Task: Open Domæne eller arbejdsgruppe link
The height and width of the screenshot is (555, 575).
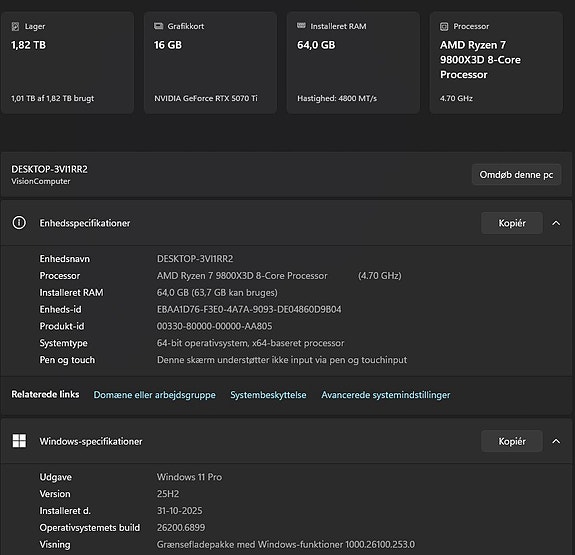Action: [x=154, y=395]
